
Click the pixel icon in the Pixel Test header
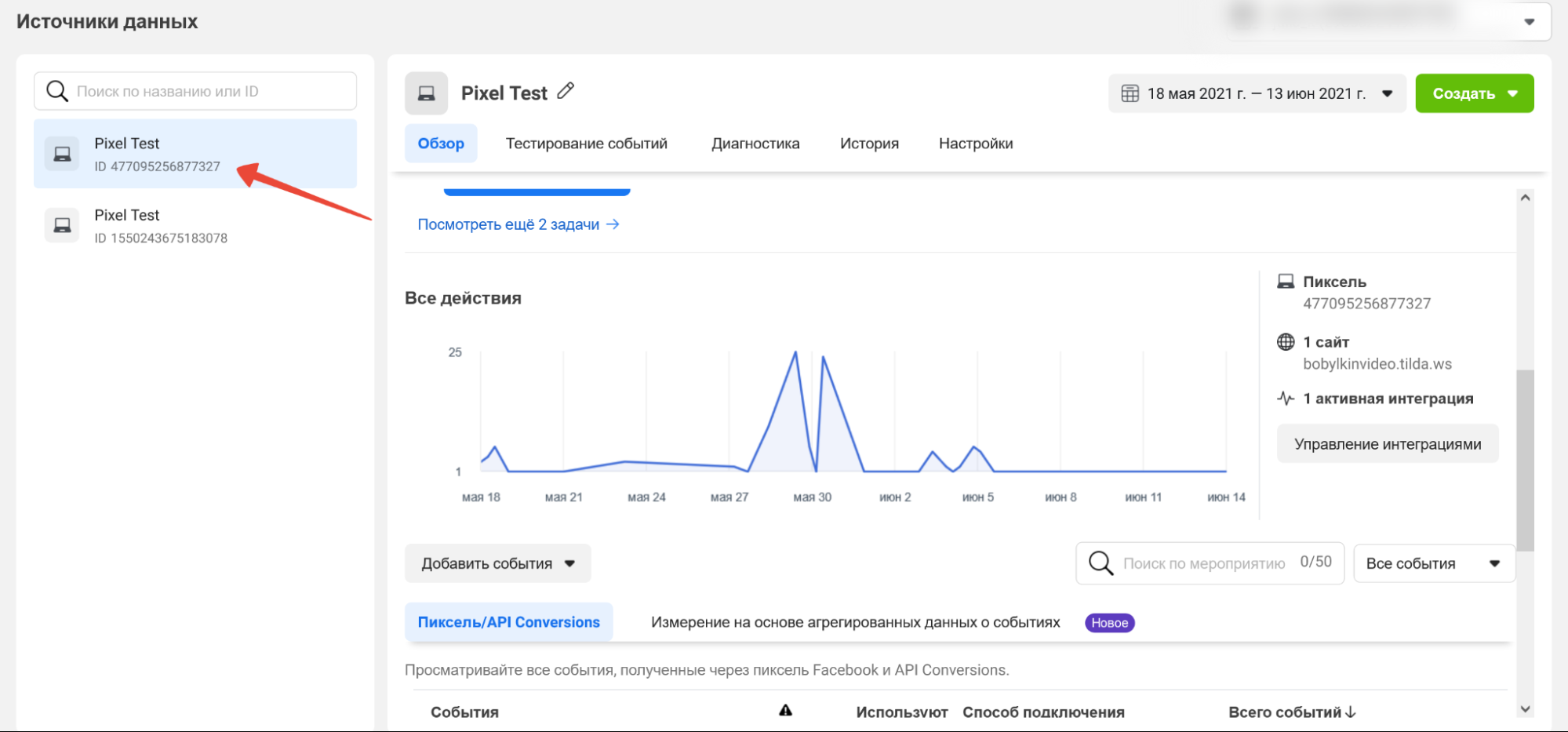(426, 93)
